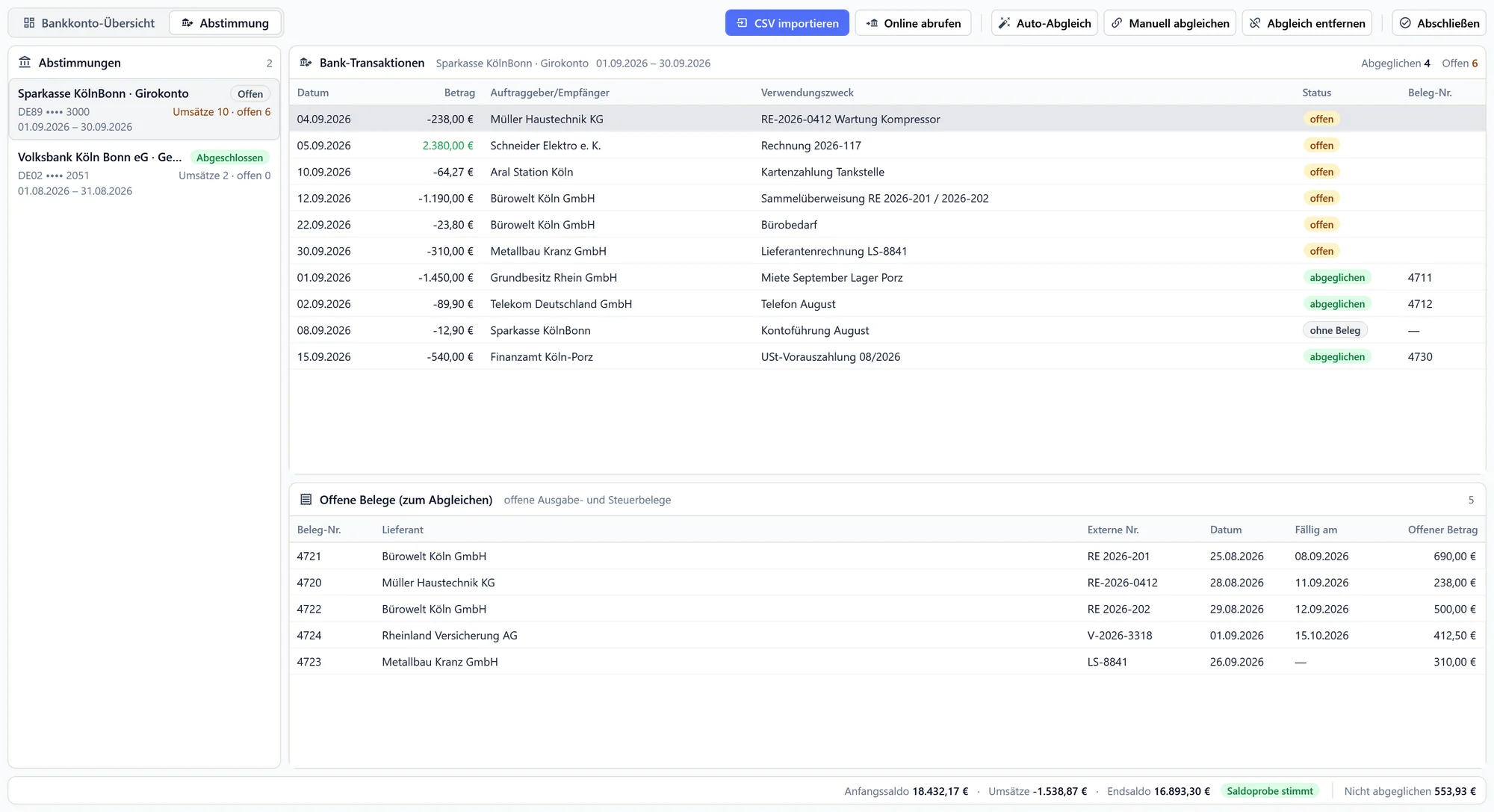Click the CSV importieren button
The image size is (1494, 812).
pyautogui.click(x=787, y=23)
